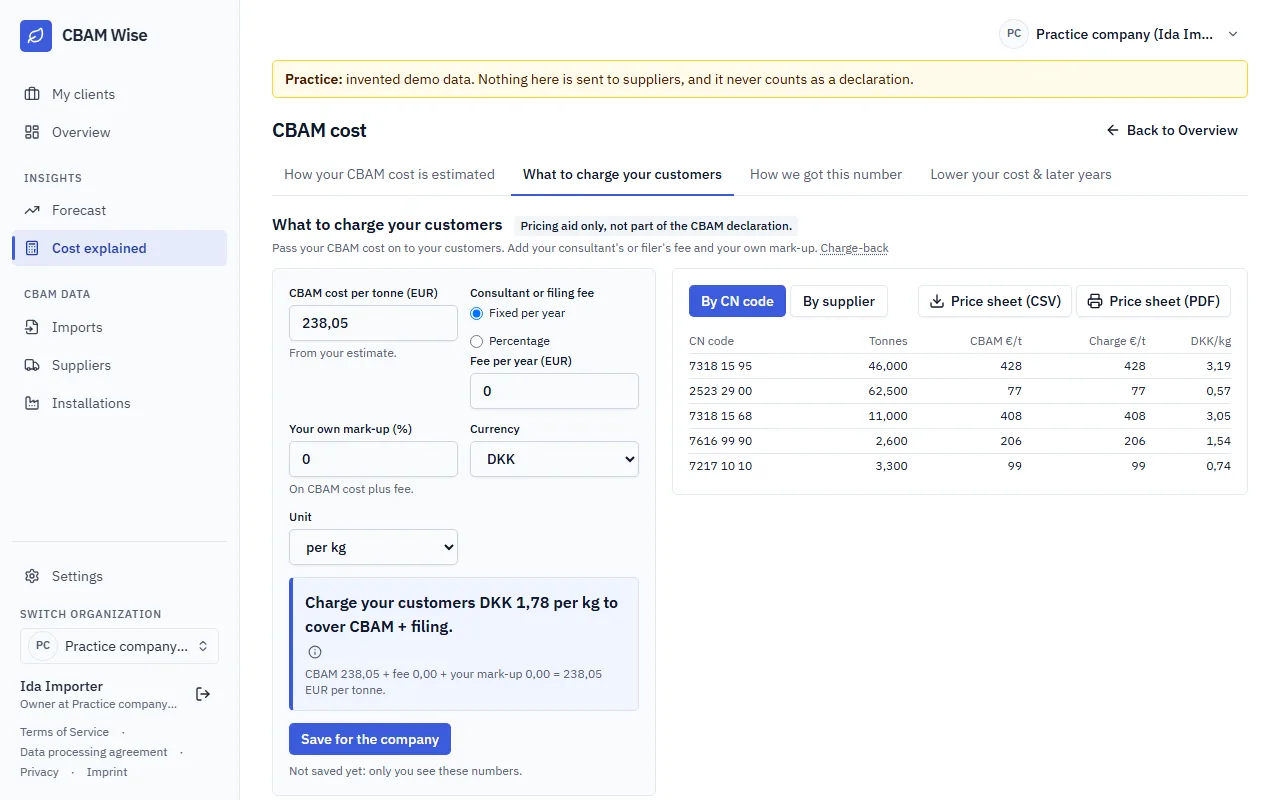This screenshot has width=1280, height=800.
Task: Click the CBAM cost per tonne input field
Action: 373,323
